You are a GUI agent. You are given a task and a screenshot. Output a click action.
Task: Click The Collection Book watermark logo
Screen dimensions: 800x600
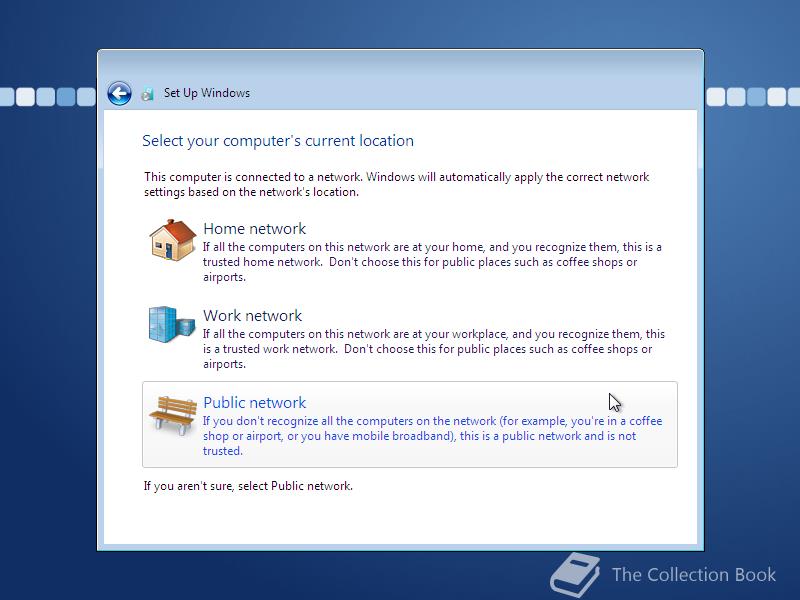pyautogui.click(x=578, y=575)
